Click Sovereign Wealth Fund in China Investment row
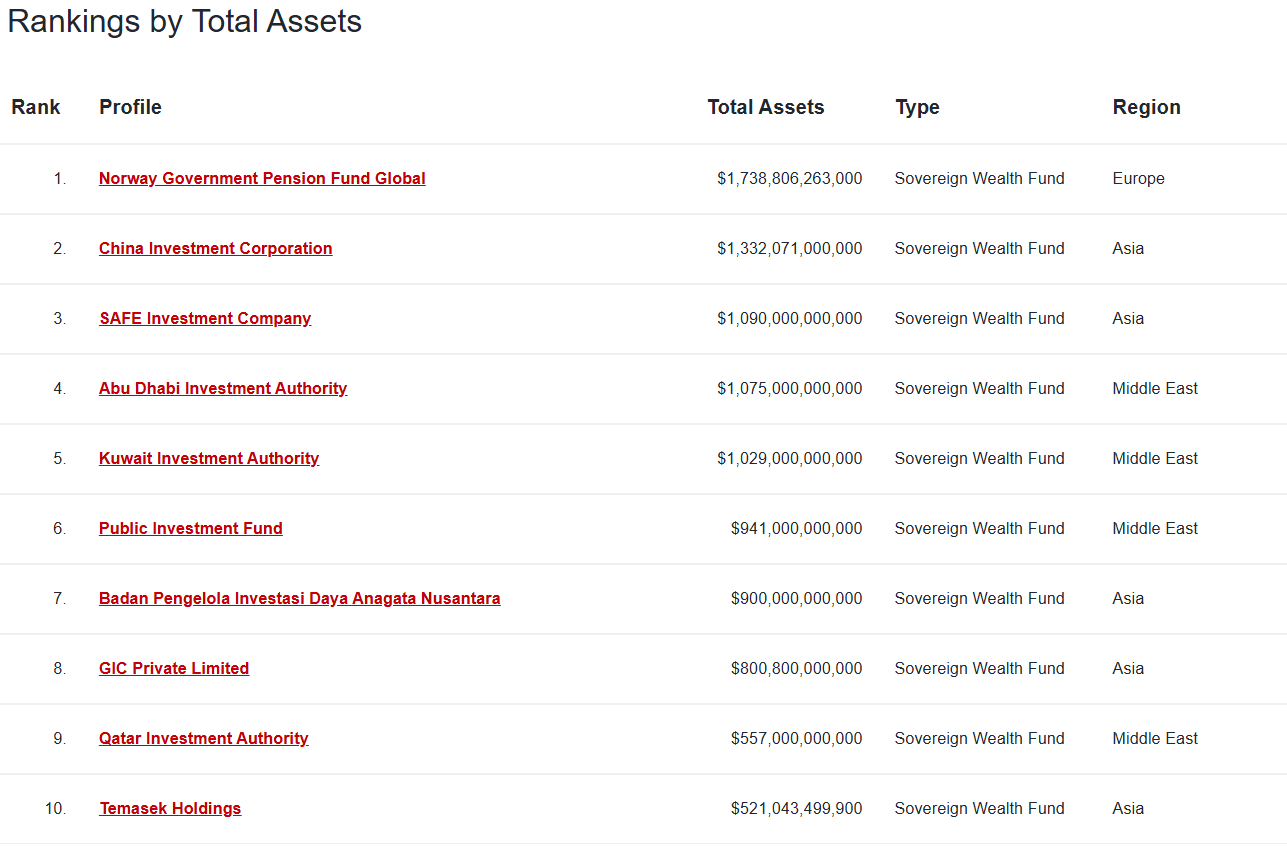 point(979,248)
